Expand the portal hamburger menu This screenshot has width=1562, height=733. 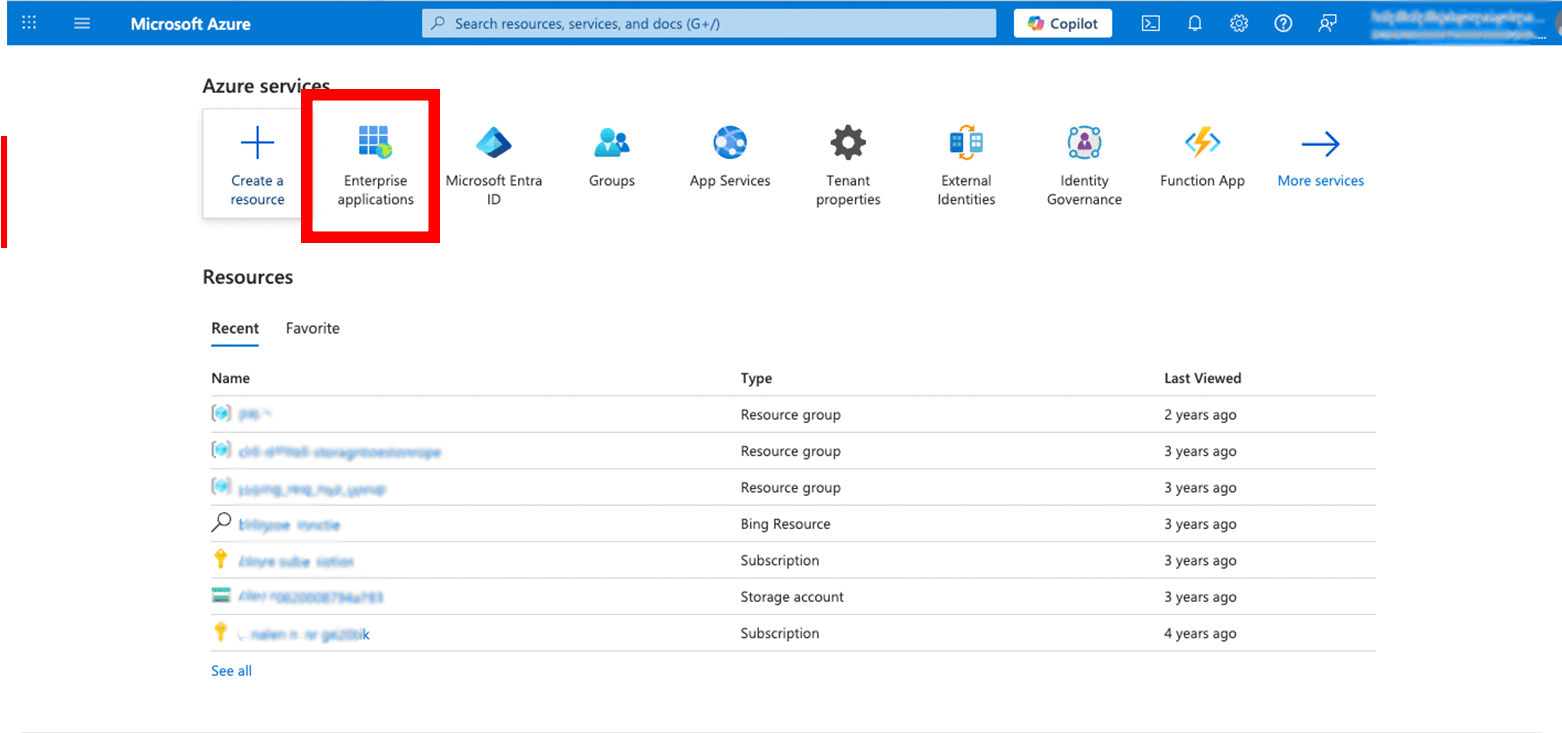tap(82, 24)
